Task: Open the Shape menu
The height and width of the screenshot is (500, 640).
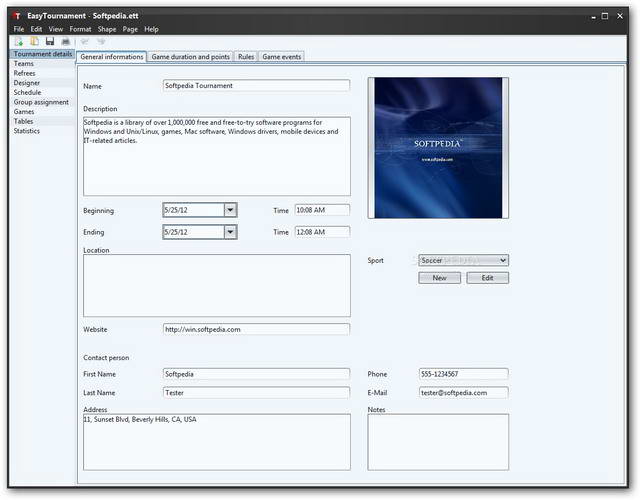Action: coord(107,29)
